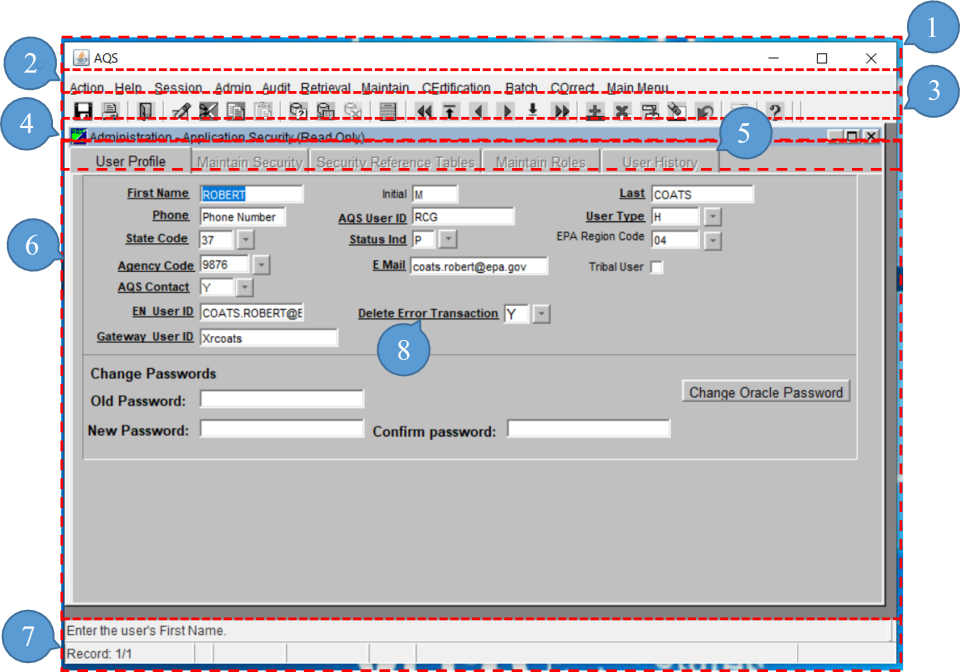Open the Delete Error Transaction dropdown
960x672 pixels.
(541, 313)
